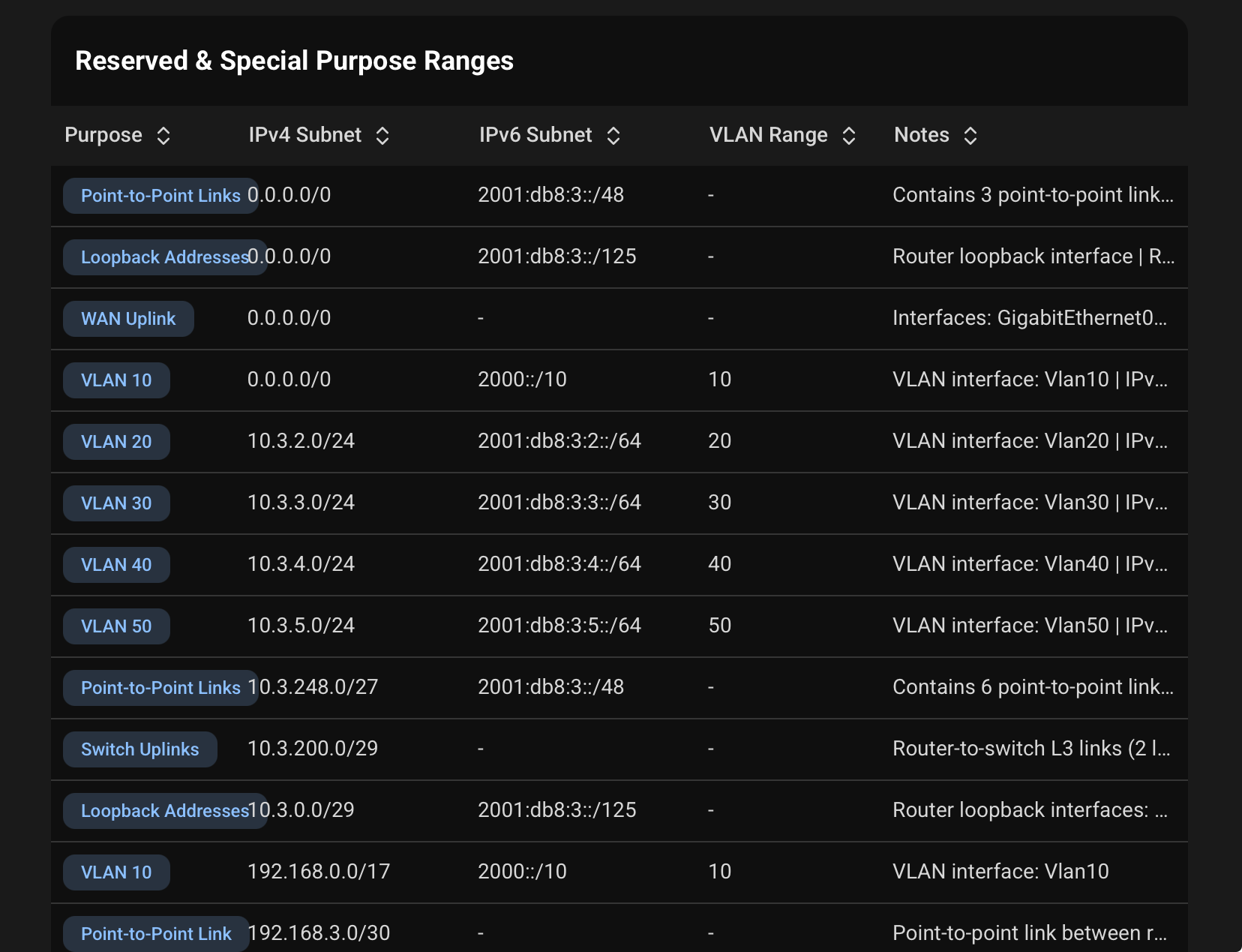Click IPv4 cell 10.3.3.0/24

pyautogui.click(x=301, y=503)
